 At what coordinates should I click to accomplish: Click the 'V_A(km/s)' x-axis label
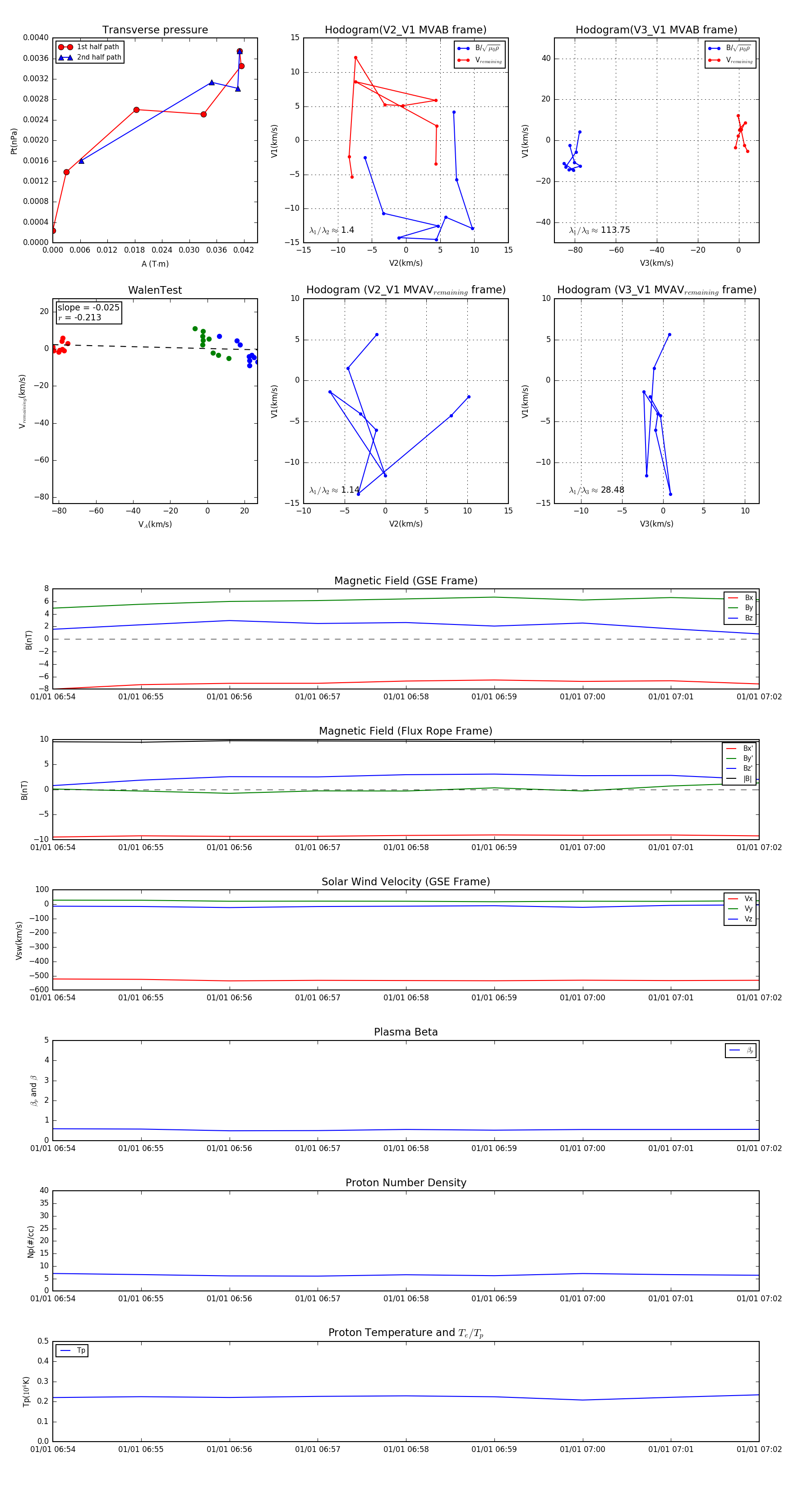[x=155, y=524]
